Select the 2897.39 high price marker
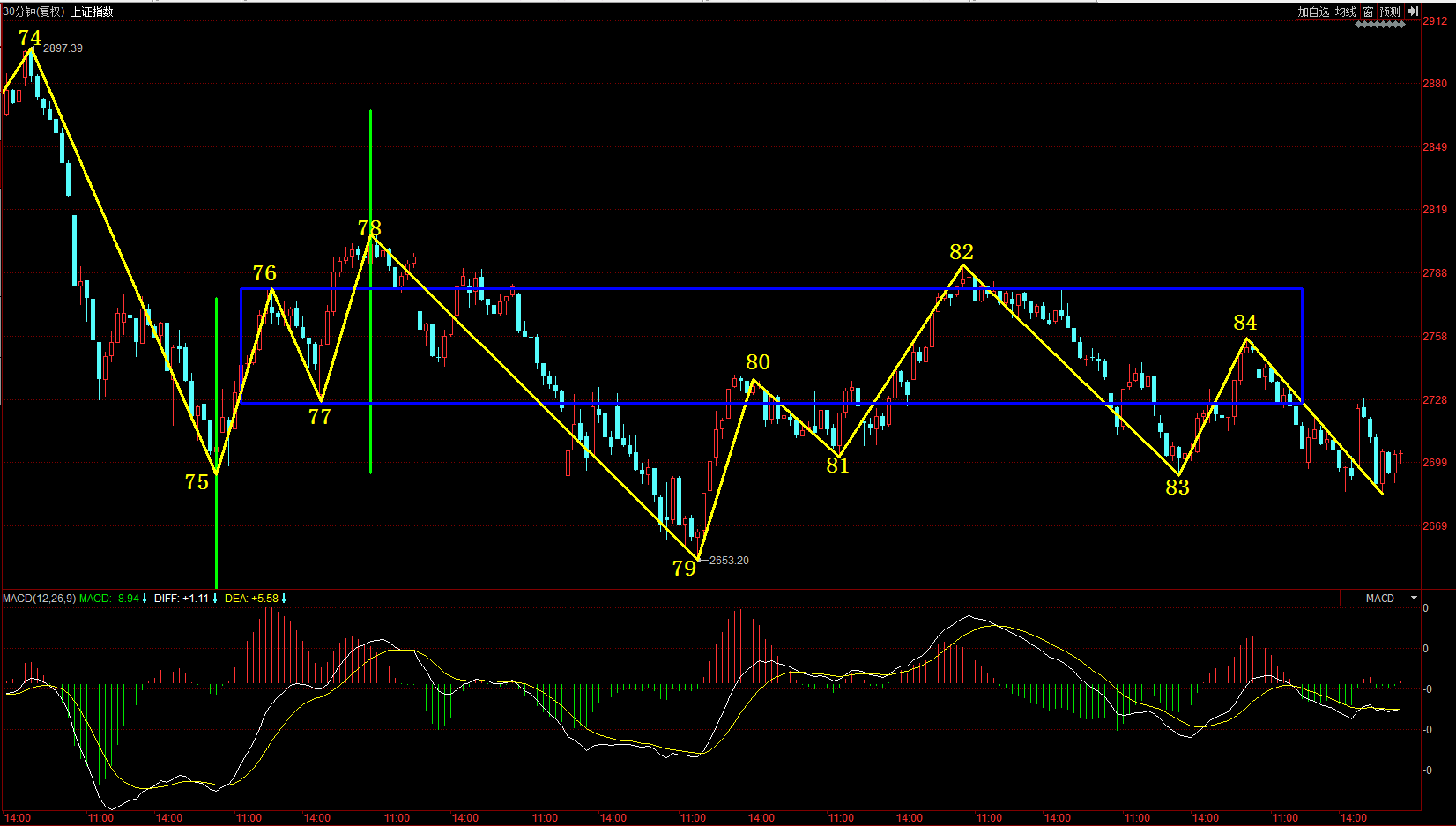Image resolution: width=1456 pixels, height=826 pixels. click(63, 48)
